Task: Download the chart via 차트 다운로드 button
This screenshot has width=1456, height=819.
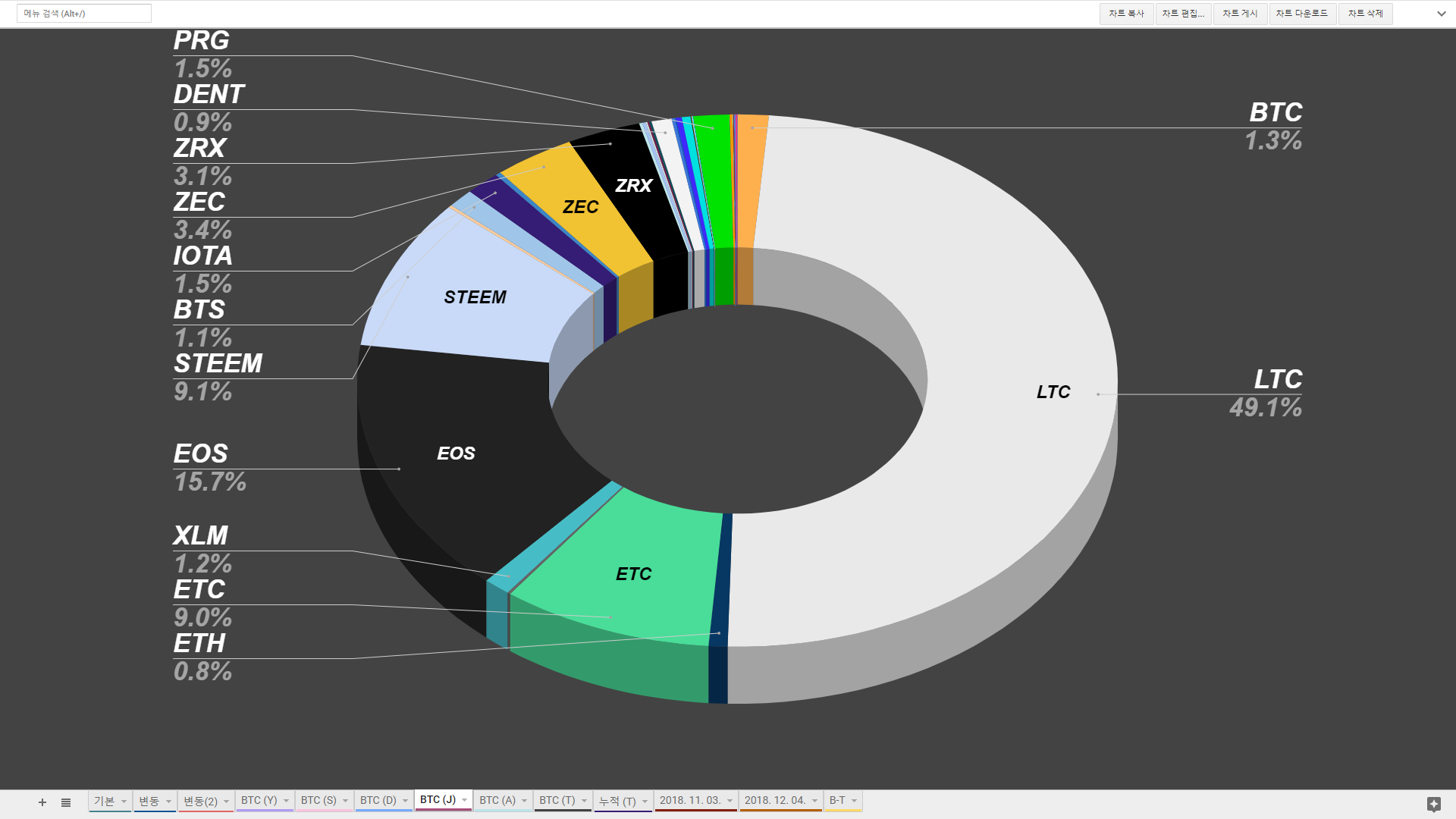Action: pyautogui.click(x=1301, y=13)
